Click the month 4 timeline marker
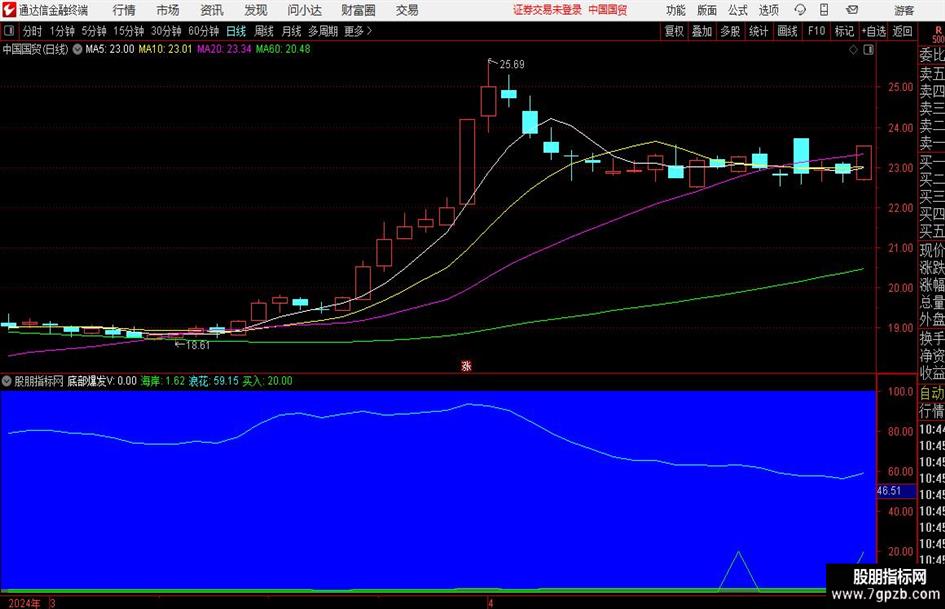The width and height of the screenshot is (945, 609). click(491, 603)
